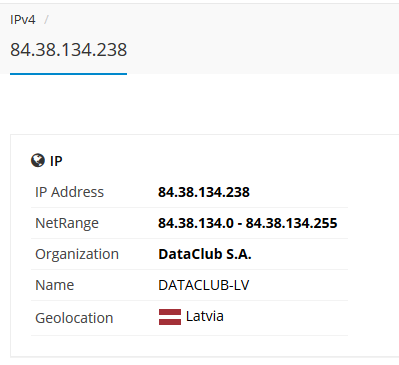
Task: Click the blue underline beneath the page title
Action: click(x=68, y=74)
